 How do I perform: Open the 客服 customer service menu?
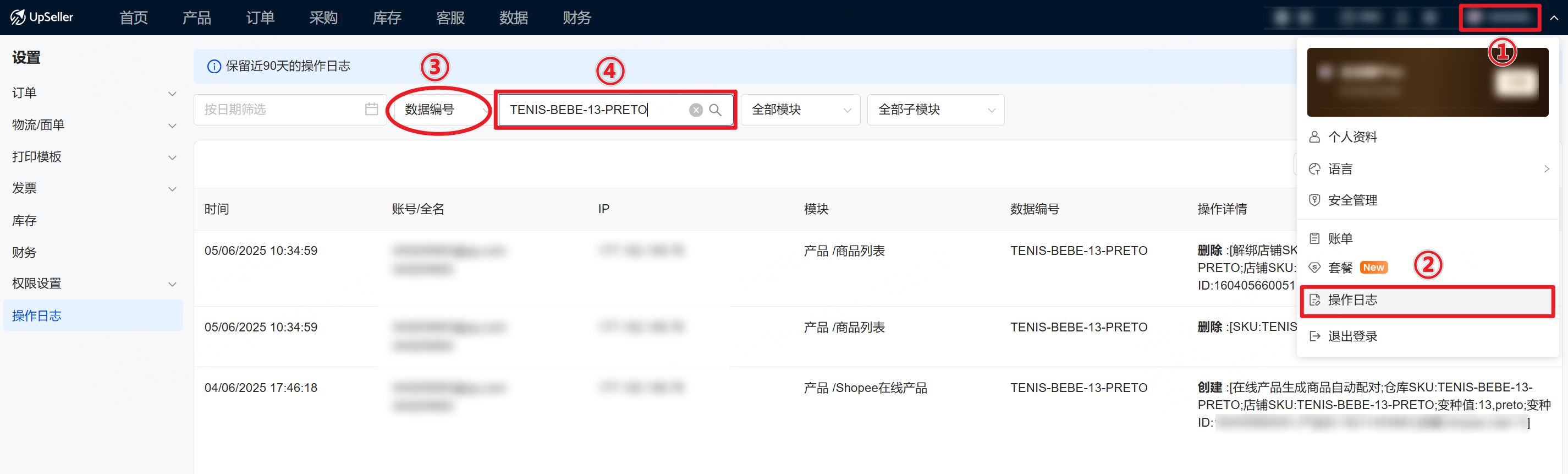[x=450, y=18]
